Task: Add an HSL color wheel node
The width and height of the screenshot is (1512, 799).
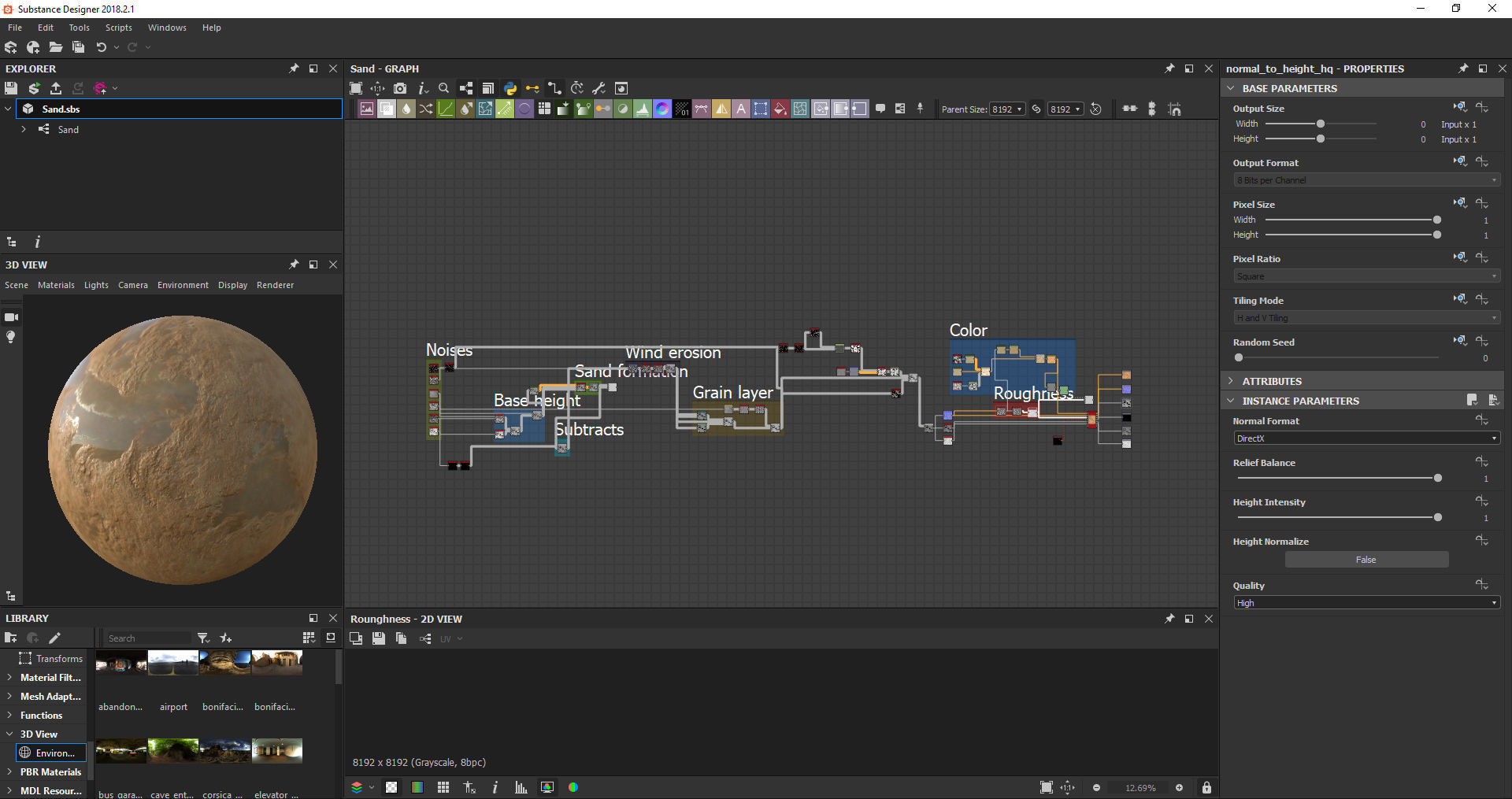Action: 662,109
